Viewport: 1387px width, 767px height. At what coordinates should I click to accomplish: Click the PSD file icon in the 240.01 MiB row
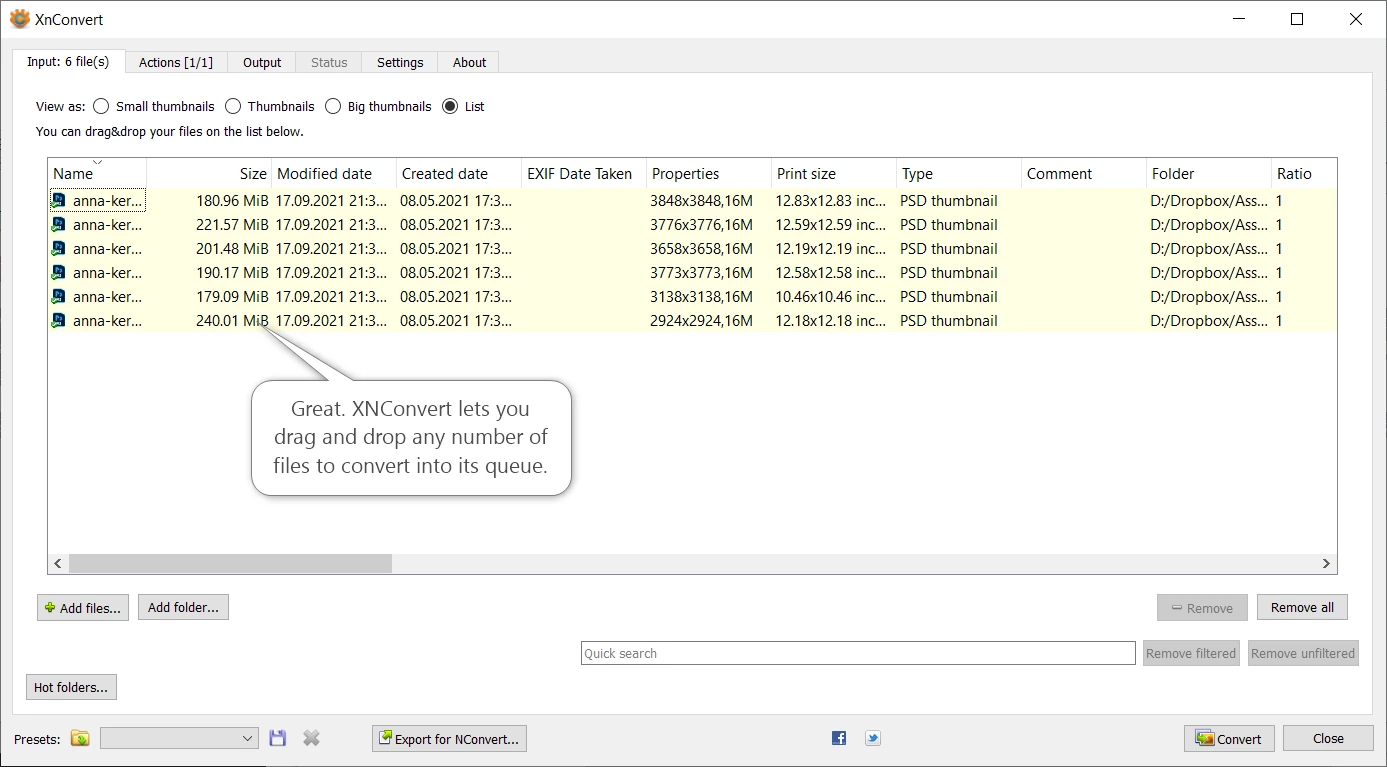[x=59, y=321]
